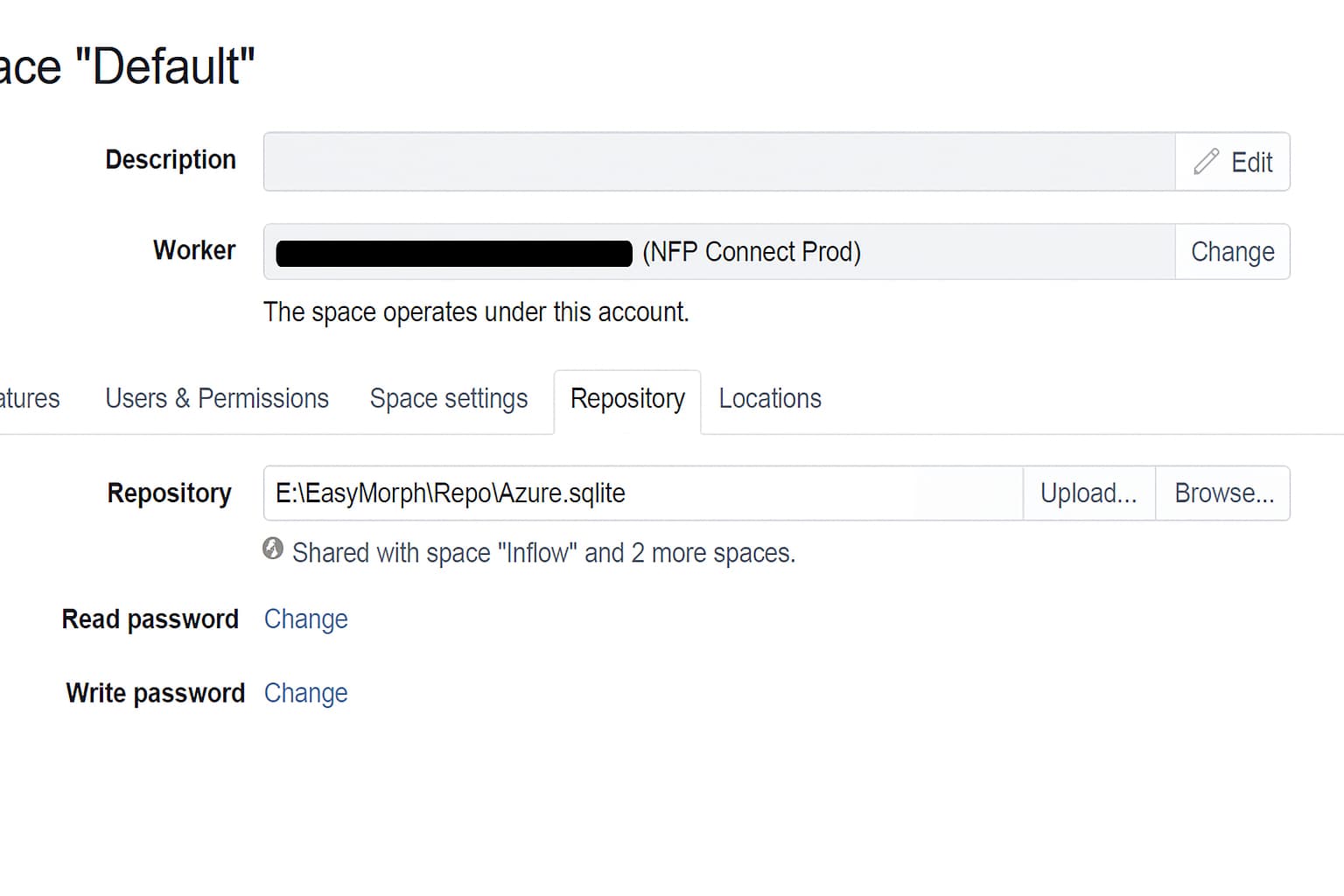Screen dimensions: 1344x896
Task: Open the Space settings tab
Action: click(x=449, y=399)
